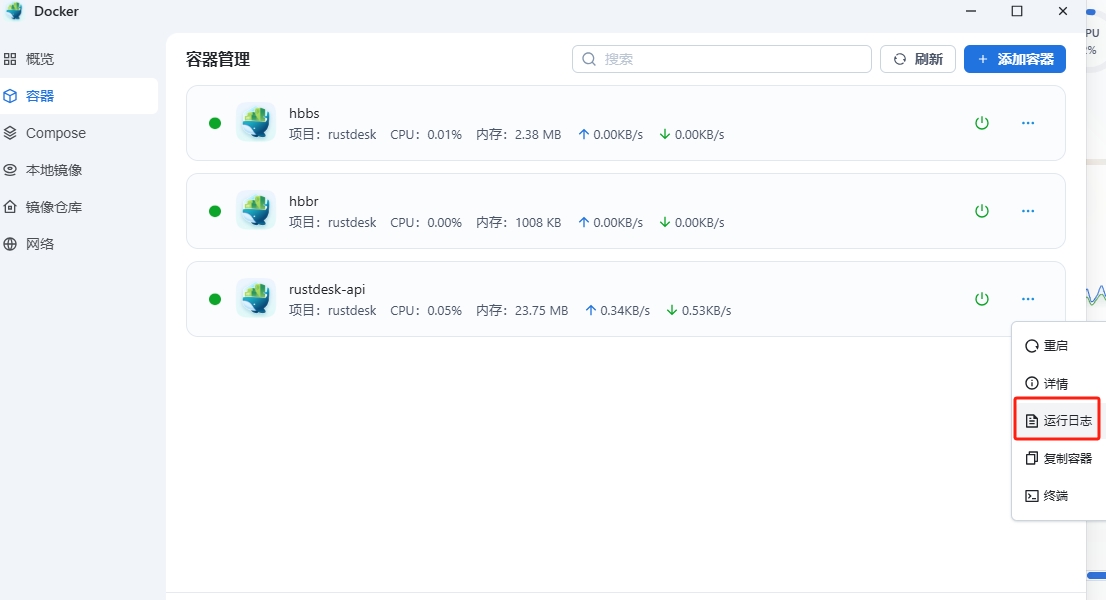Click the hbbs container name
1106x600 pixels.
(x=304, y=114)
